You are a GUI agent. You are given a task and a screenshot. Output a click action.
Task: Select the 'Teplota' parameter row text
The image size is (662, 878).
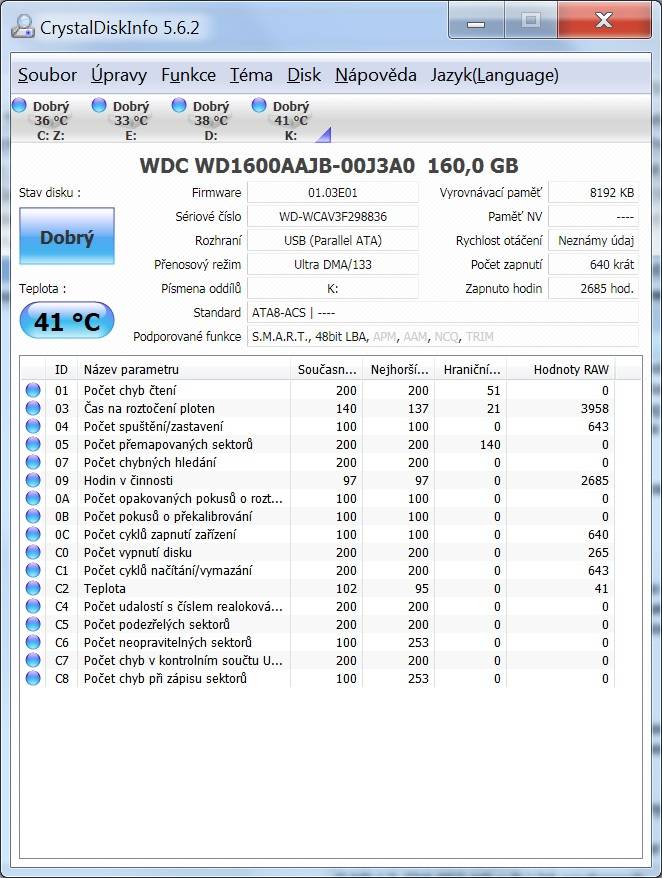tap(105, 589)
